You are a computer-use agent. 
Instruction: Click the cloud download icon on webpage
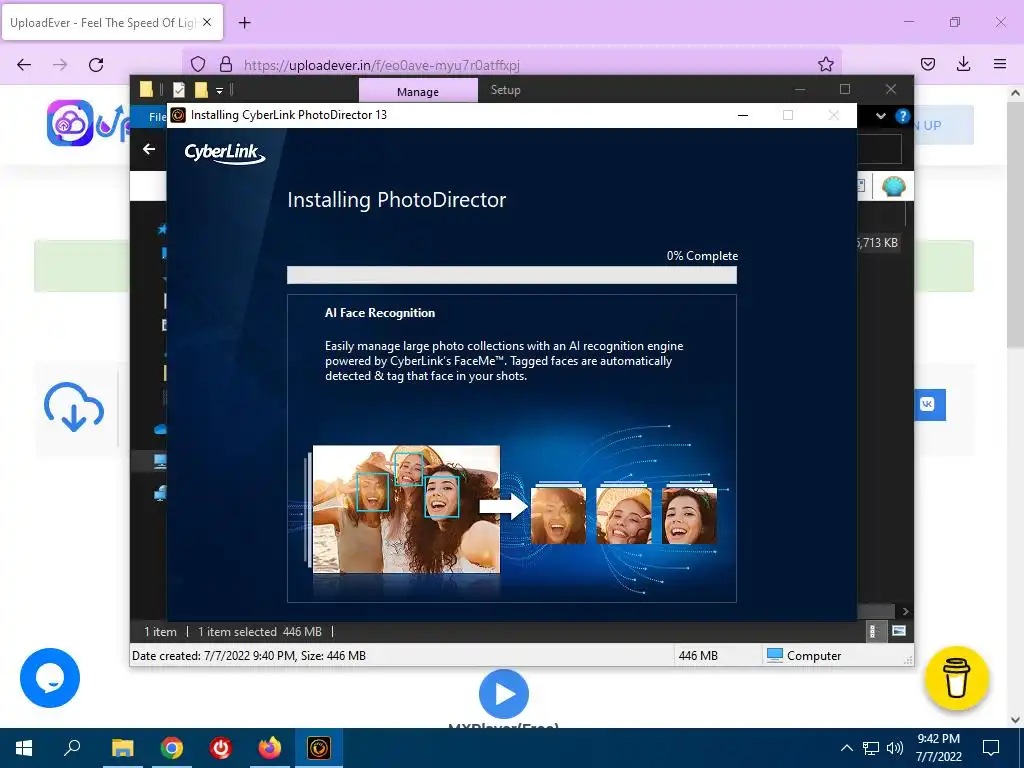74,408
